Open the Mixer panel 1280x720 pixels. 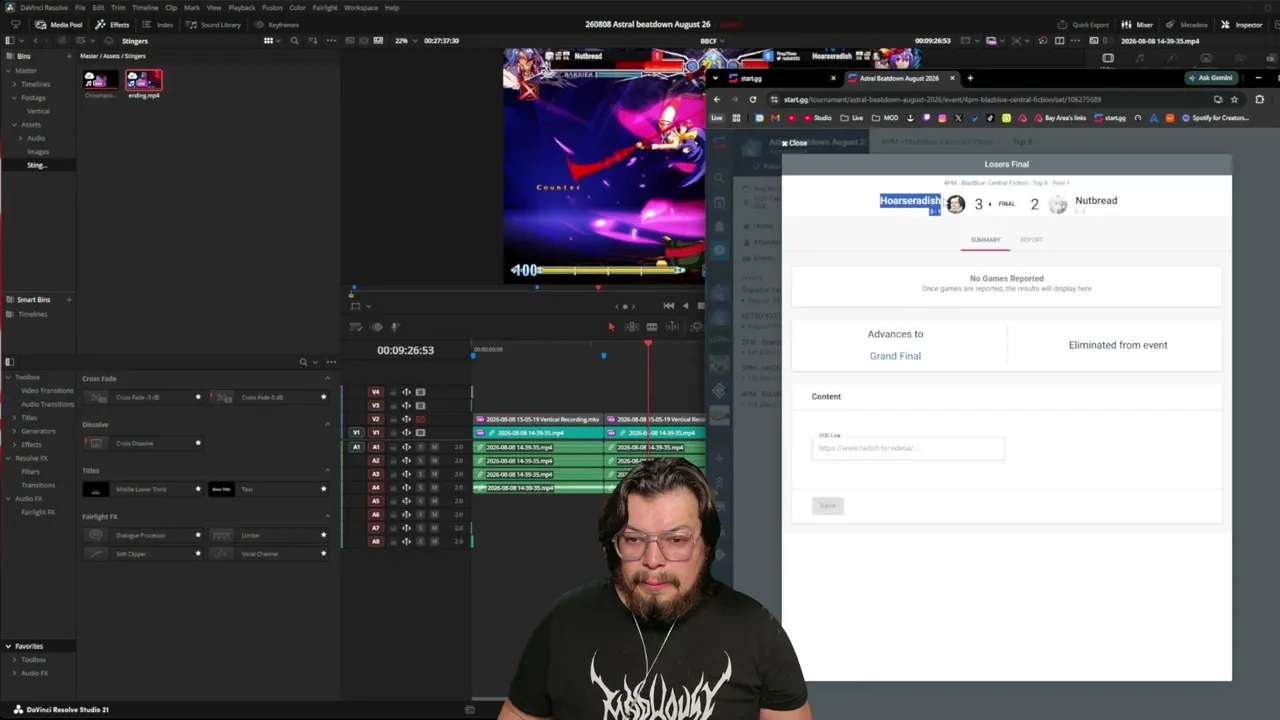pos(1138,24)
